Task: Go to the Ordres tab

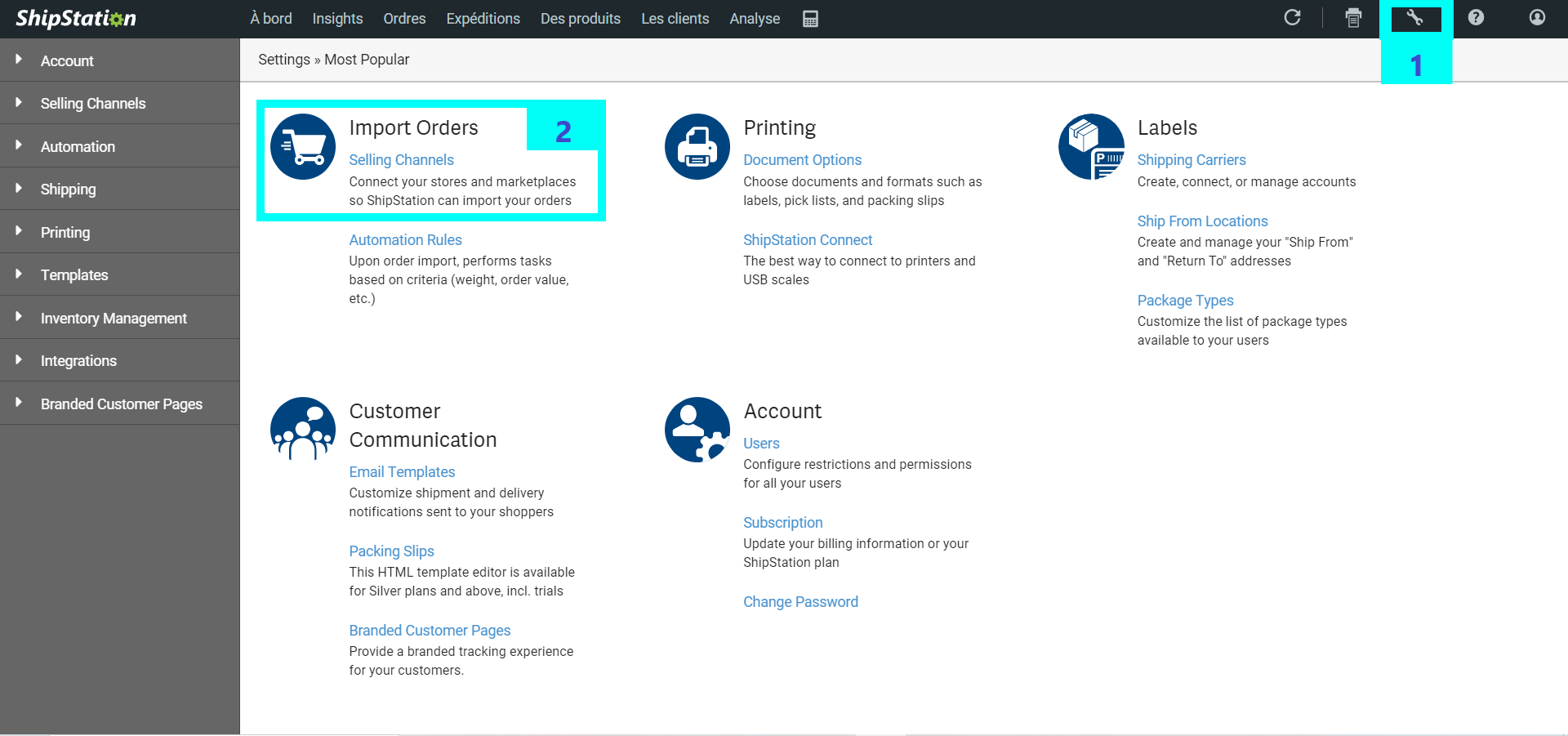Action: click(x=404, y=18)
